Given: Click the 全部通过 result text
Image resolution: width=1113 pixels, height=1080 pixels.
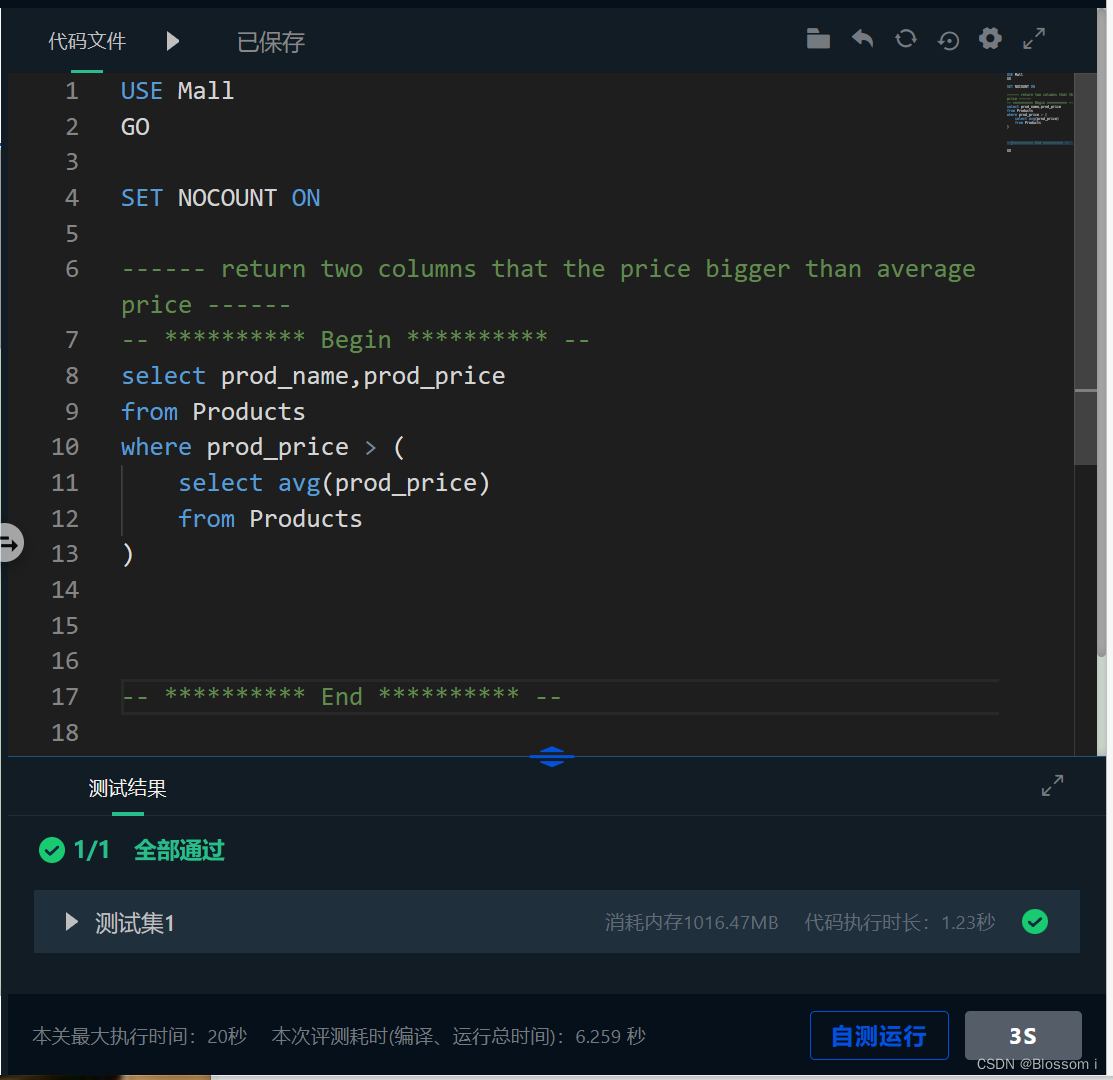Looking at the screenshot, I should click(x=179, y=850).
